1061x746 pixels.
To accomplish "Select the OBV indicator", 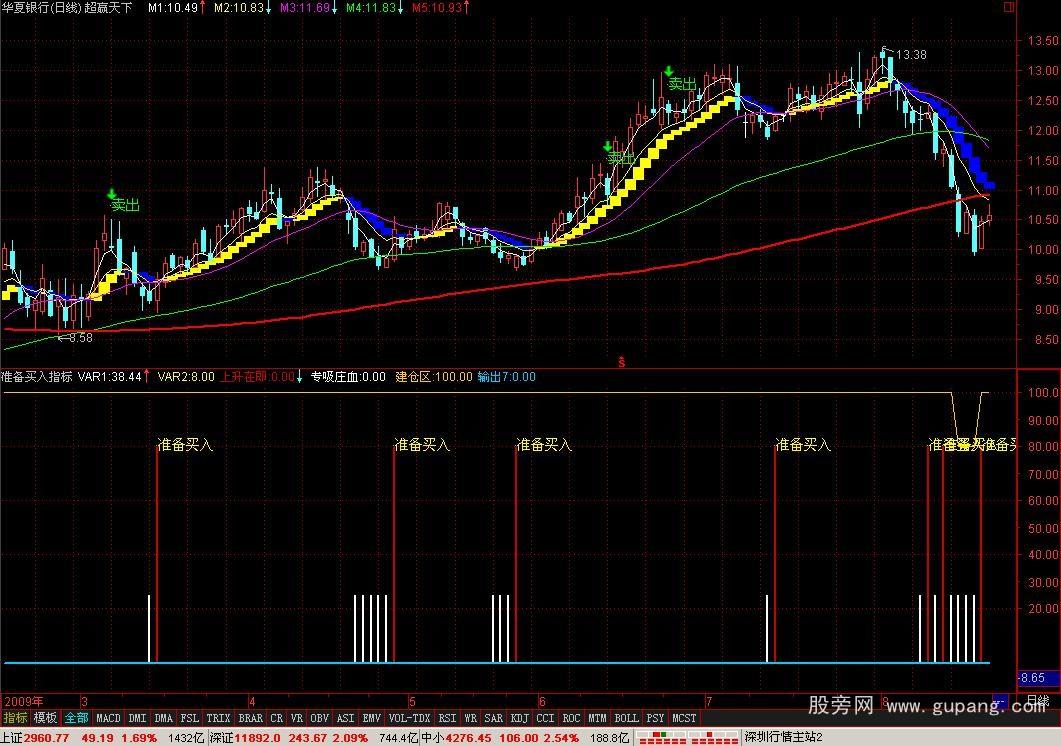I will coord(318,718).
